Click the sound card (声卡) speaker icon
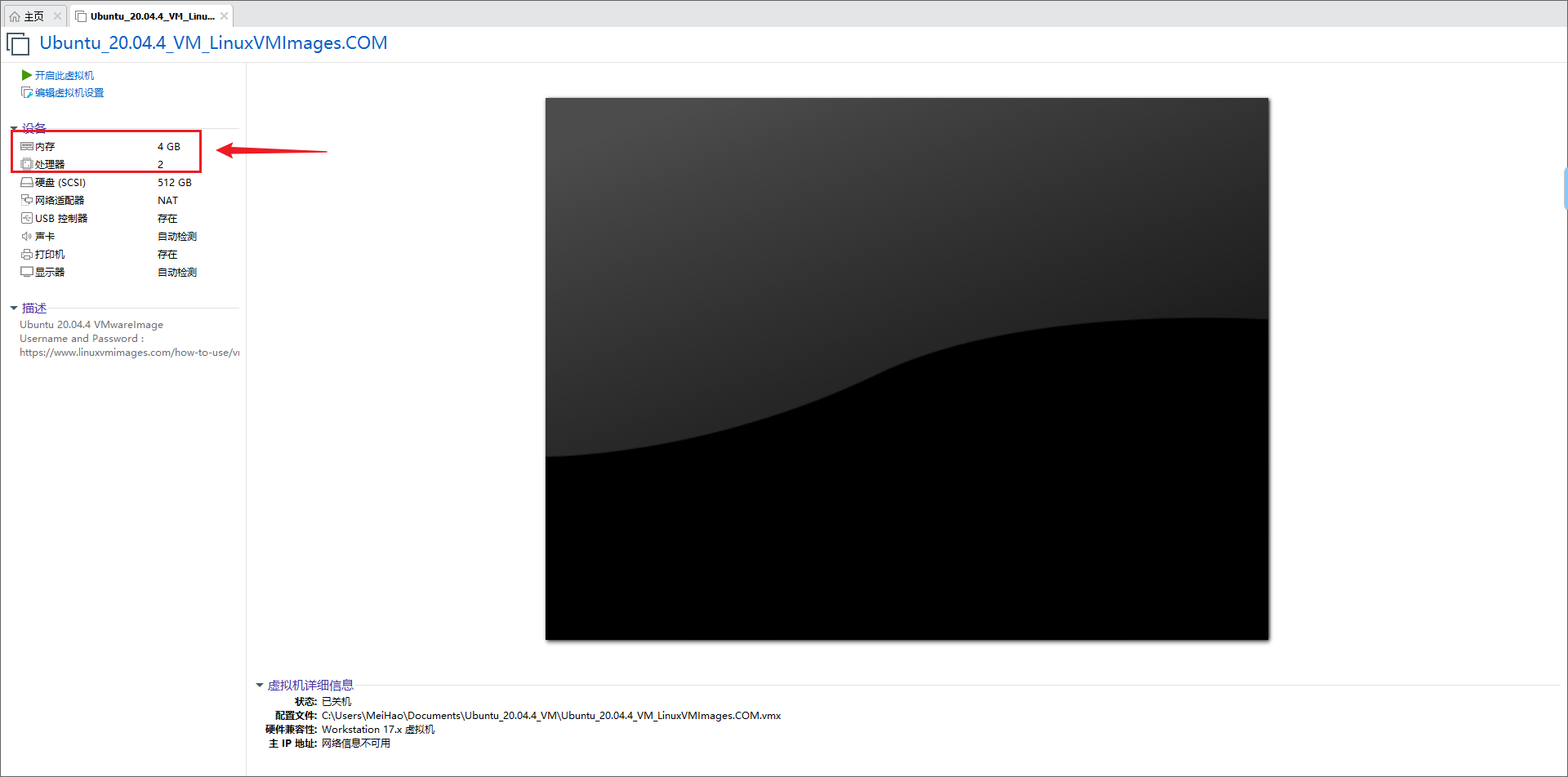 (26, 237)
